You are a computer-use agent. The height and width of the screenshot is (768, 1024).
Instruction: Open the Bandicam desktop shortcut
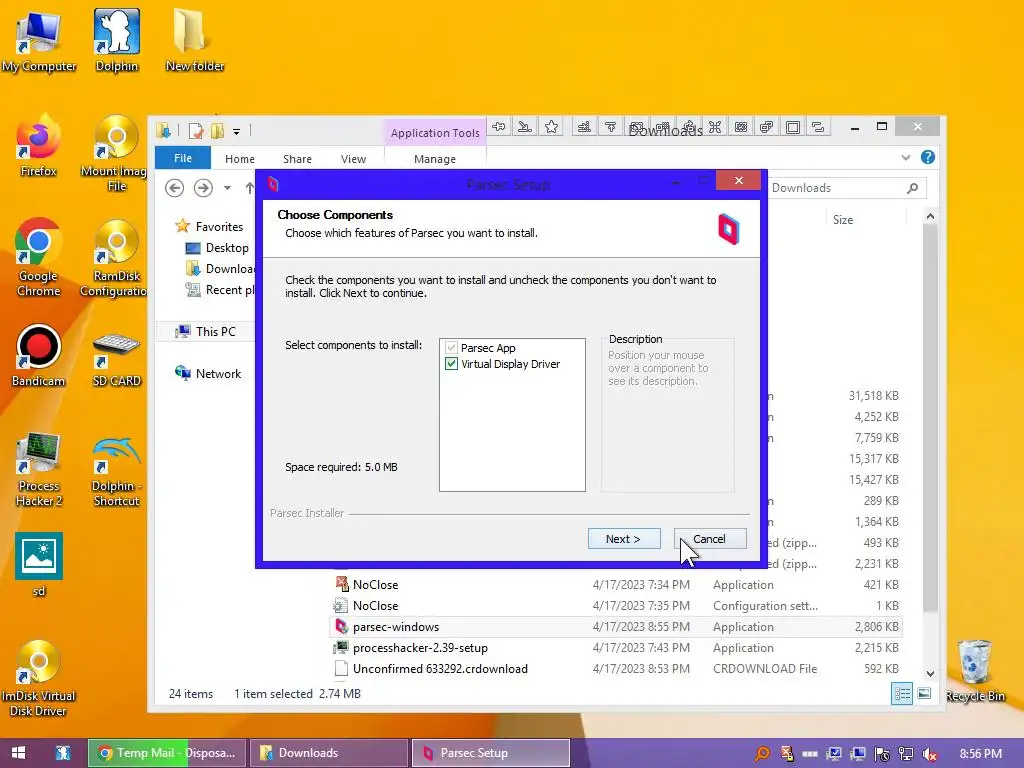pyautogui.click(x=39, y=356)
